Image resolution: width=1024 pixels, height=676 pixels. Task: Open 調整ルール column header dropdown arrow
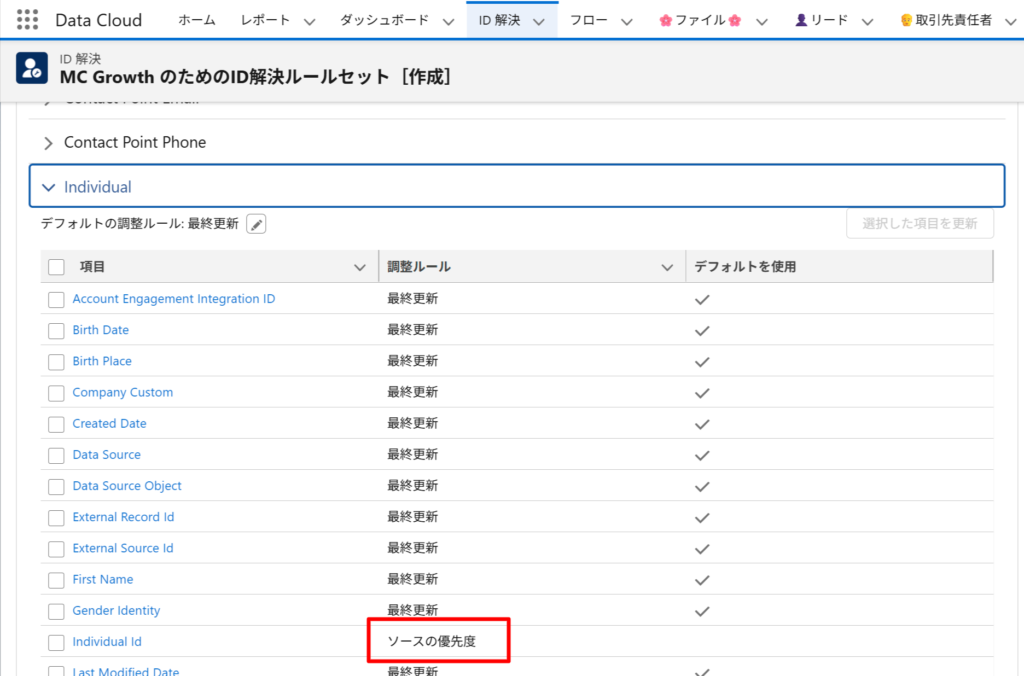click(x=667, y=267)
